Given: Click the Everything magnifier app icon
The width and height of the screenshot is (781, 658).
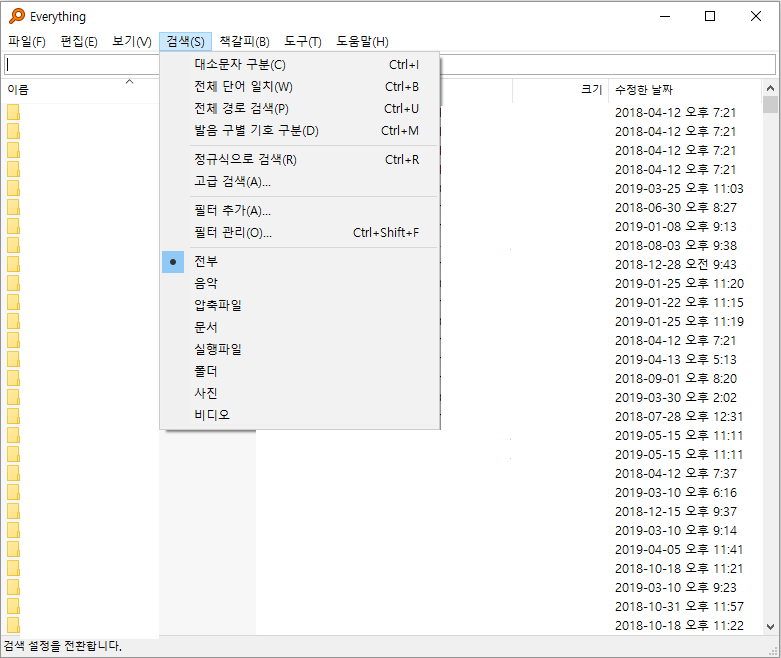Looking at the screenshot, I should (16, 16).
